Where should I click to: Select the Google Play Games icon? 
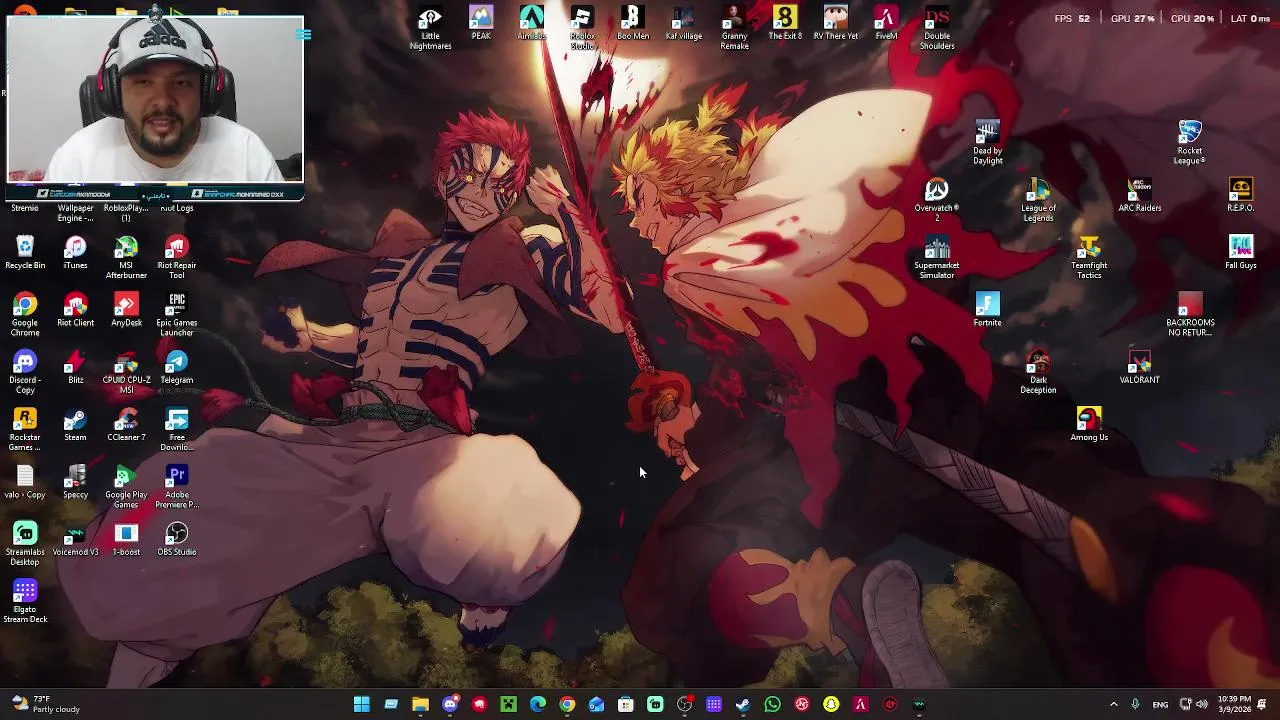[126, 487]
